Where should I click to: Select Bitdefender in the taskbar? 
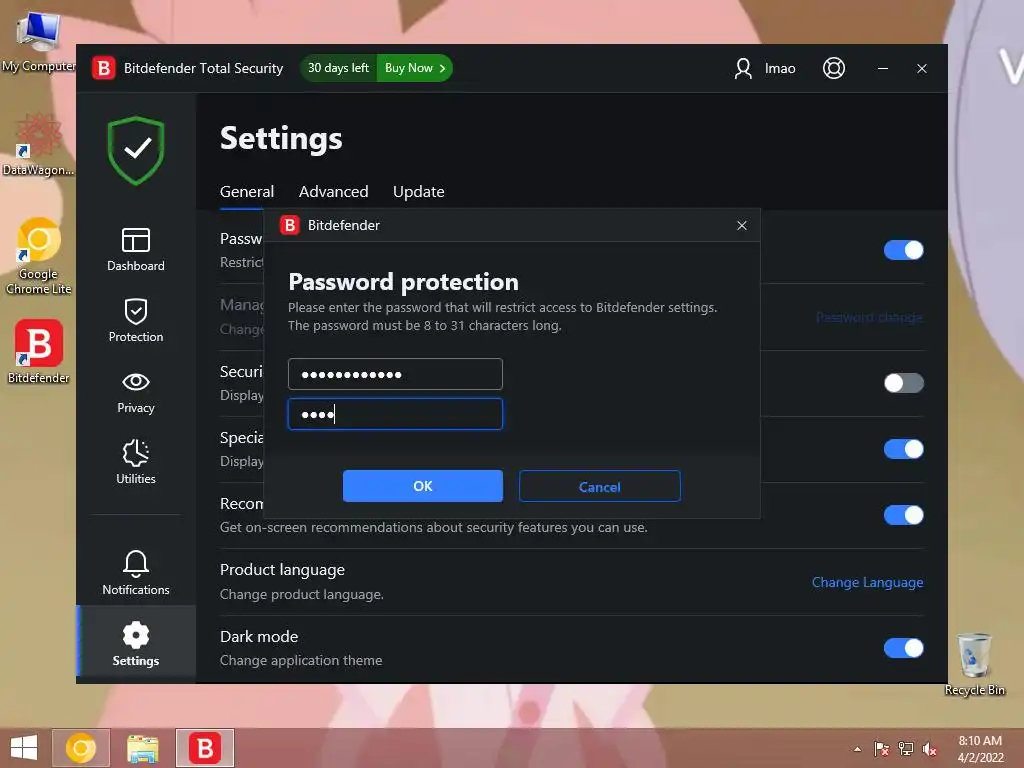pyautogui.click(x=205, y=748)
